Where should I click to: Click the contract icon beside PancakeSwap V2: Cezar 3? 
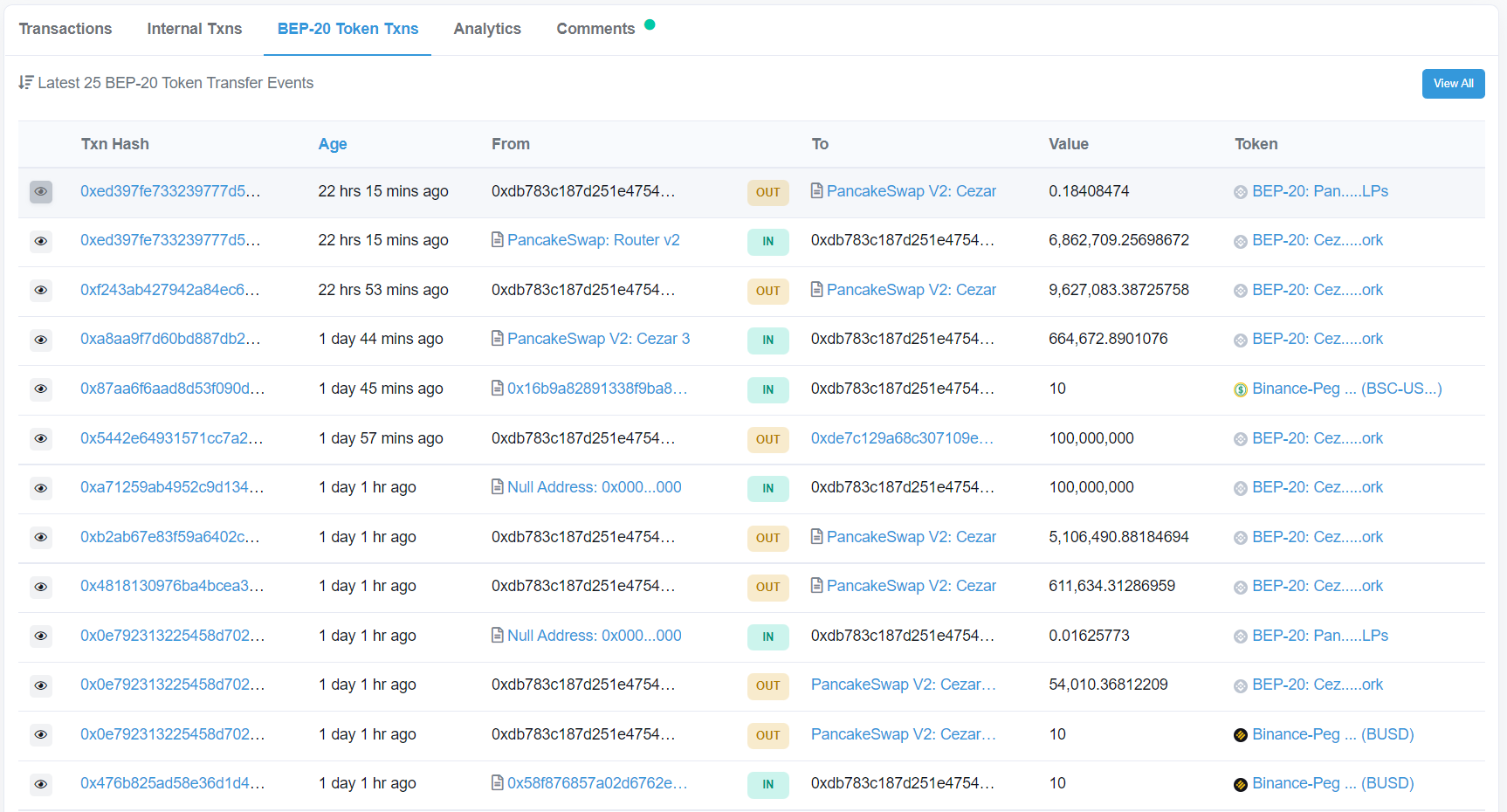click(x=497, y=339)
